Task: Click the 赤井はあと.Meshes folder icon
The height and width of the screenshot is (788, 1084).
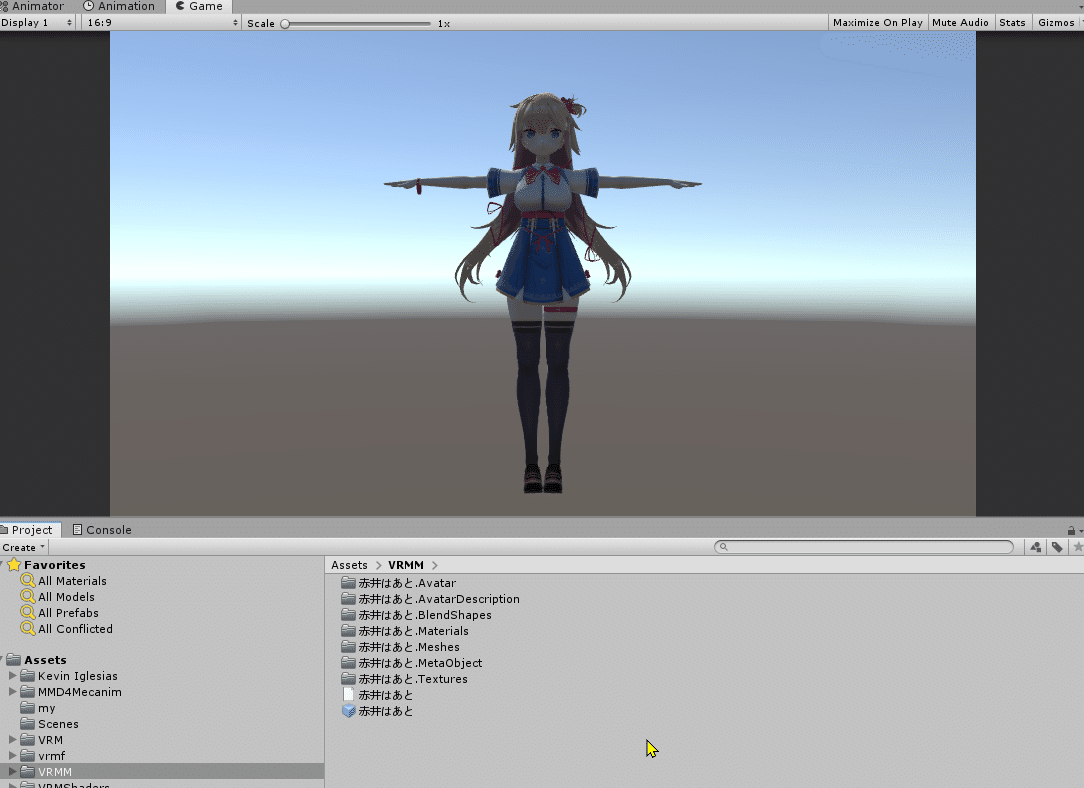Action: coord(348,646)
